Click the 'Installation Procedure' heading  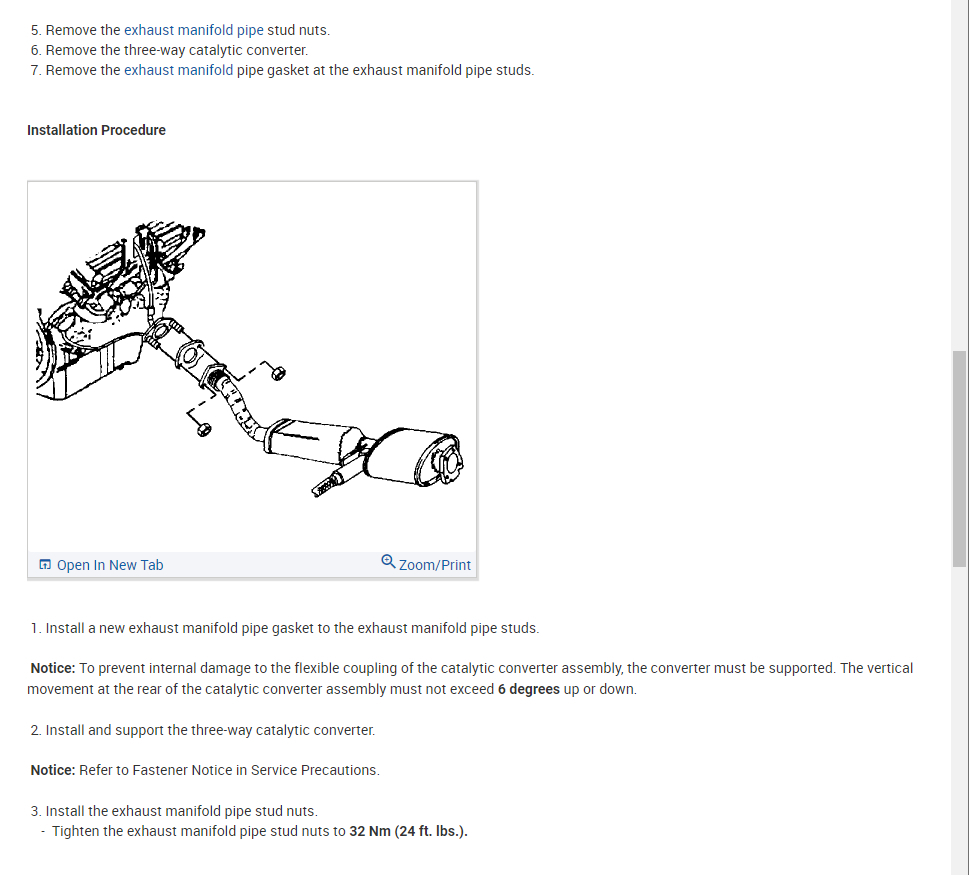coord(96,130)
